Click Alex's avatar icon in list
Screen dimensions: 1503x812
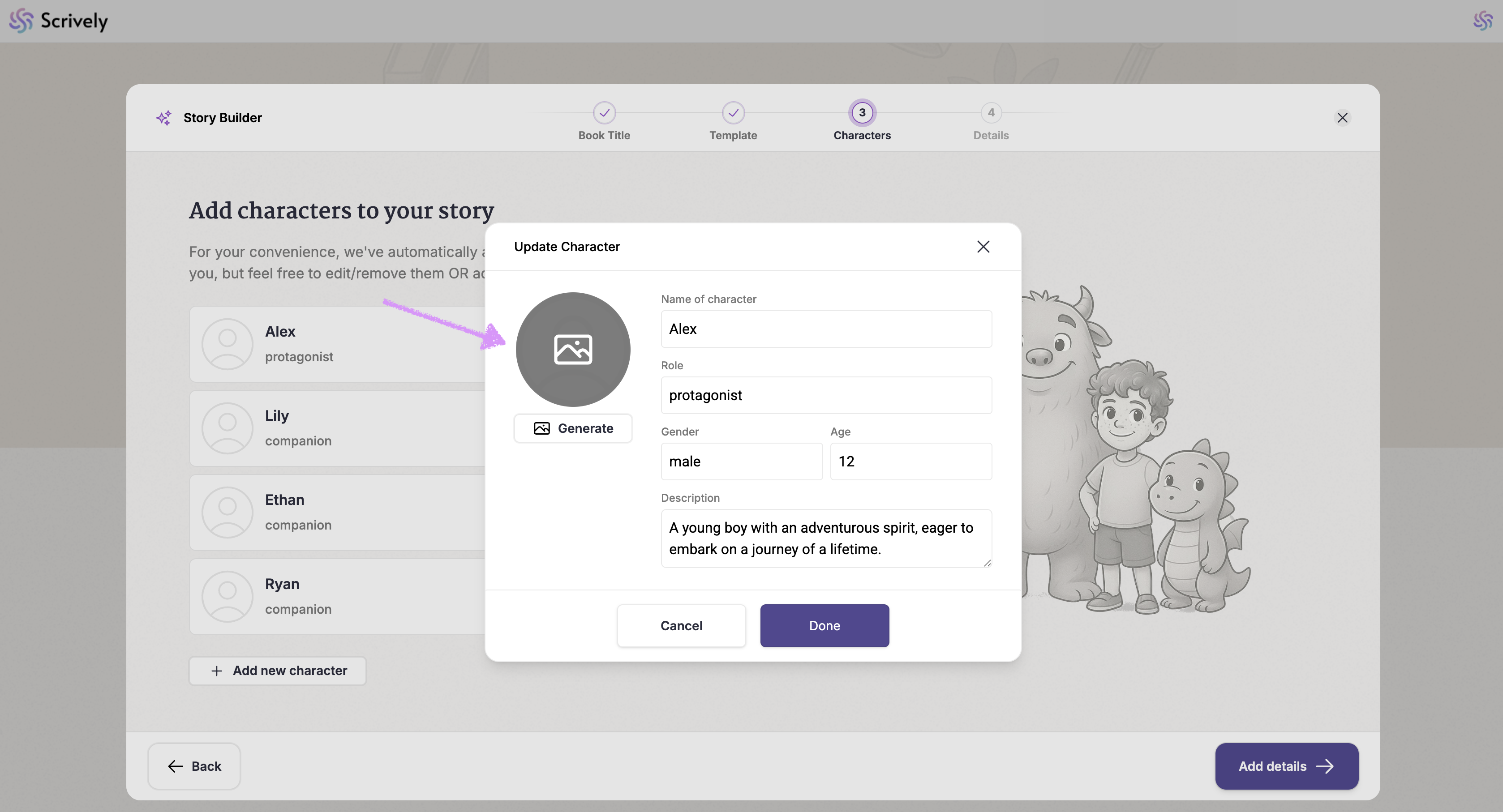227,344
